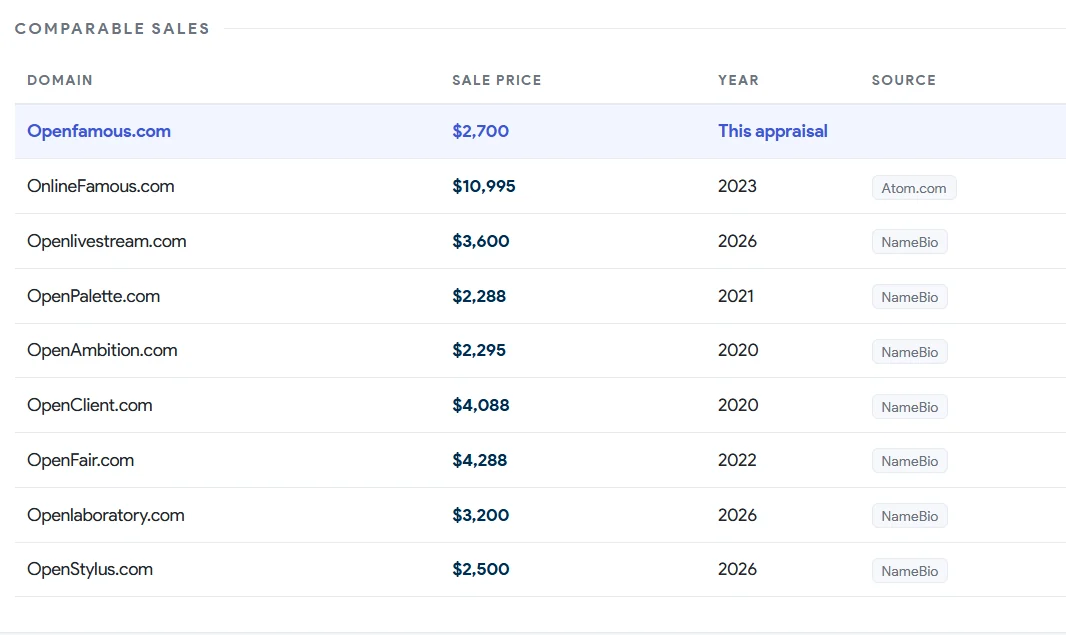Click the year 2020 in OpenClient.com row
1066x635 pixels.
pos(738,405)
